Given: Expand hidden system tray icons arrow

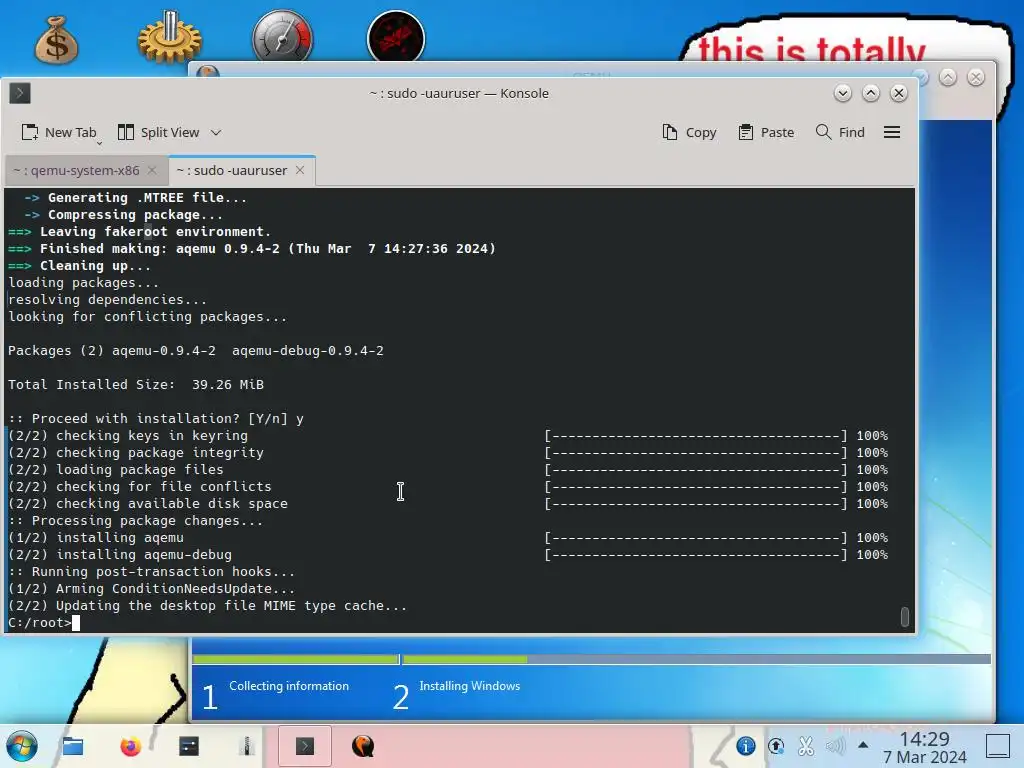Looking at the screenshot, I should tap(863, 745).
